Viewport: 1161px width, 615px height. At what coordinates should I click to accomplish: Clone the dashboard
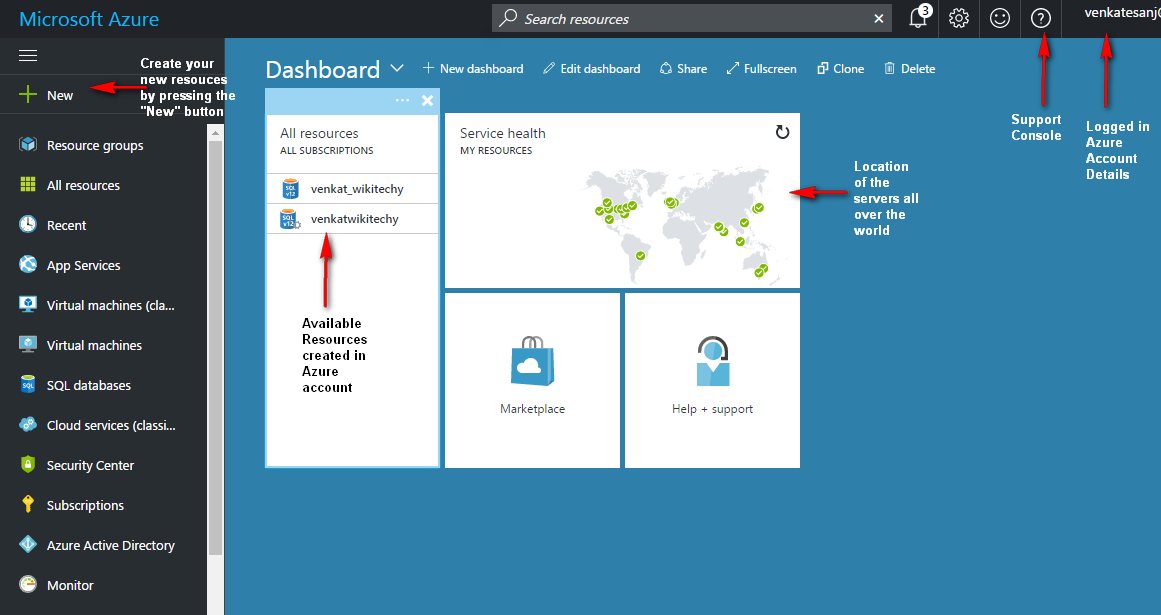[840, 69]
